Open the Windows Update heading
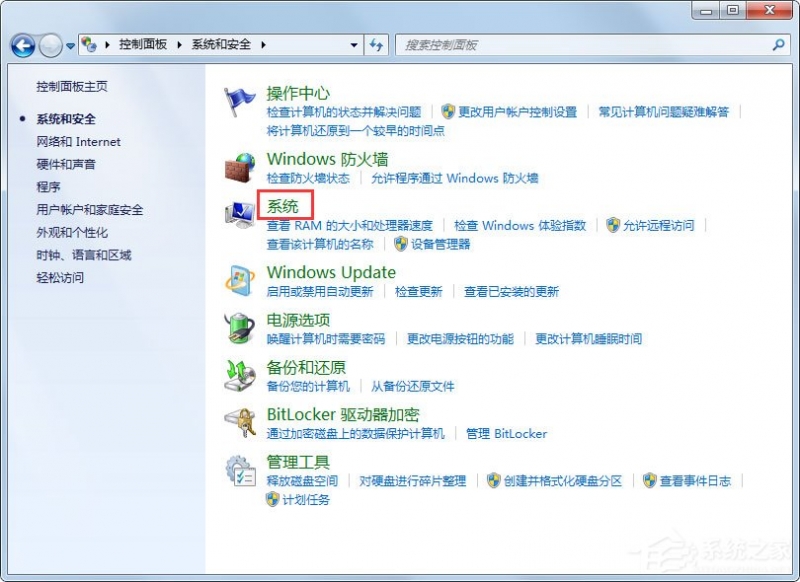Viewport: 800px width, 582px height. point(331,272)
